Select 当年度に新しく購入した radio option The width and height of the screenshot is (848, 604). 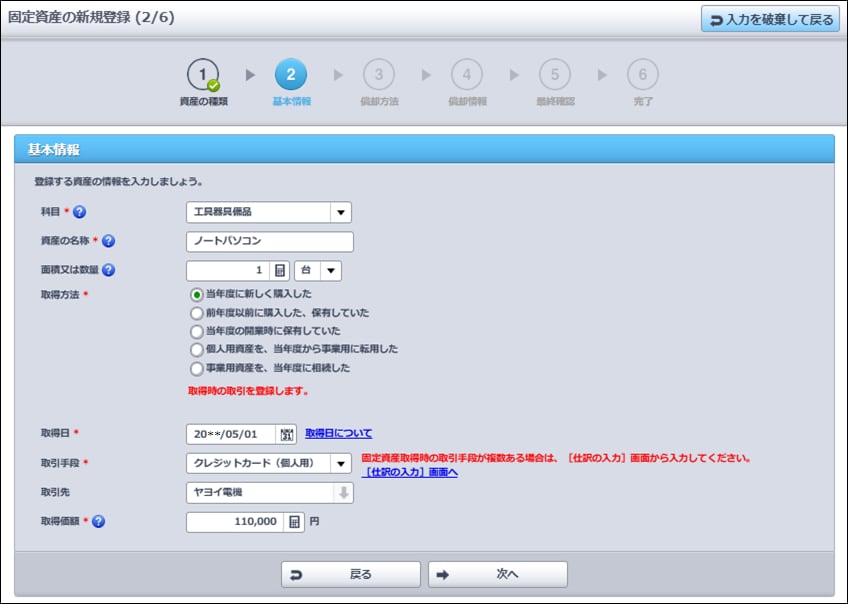197,294
